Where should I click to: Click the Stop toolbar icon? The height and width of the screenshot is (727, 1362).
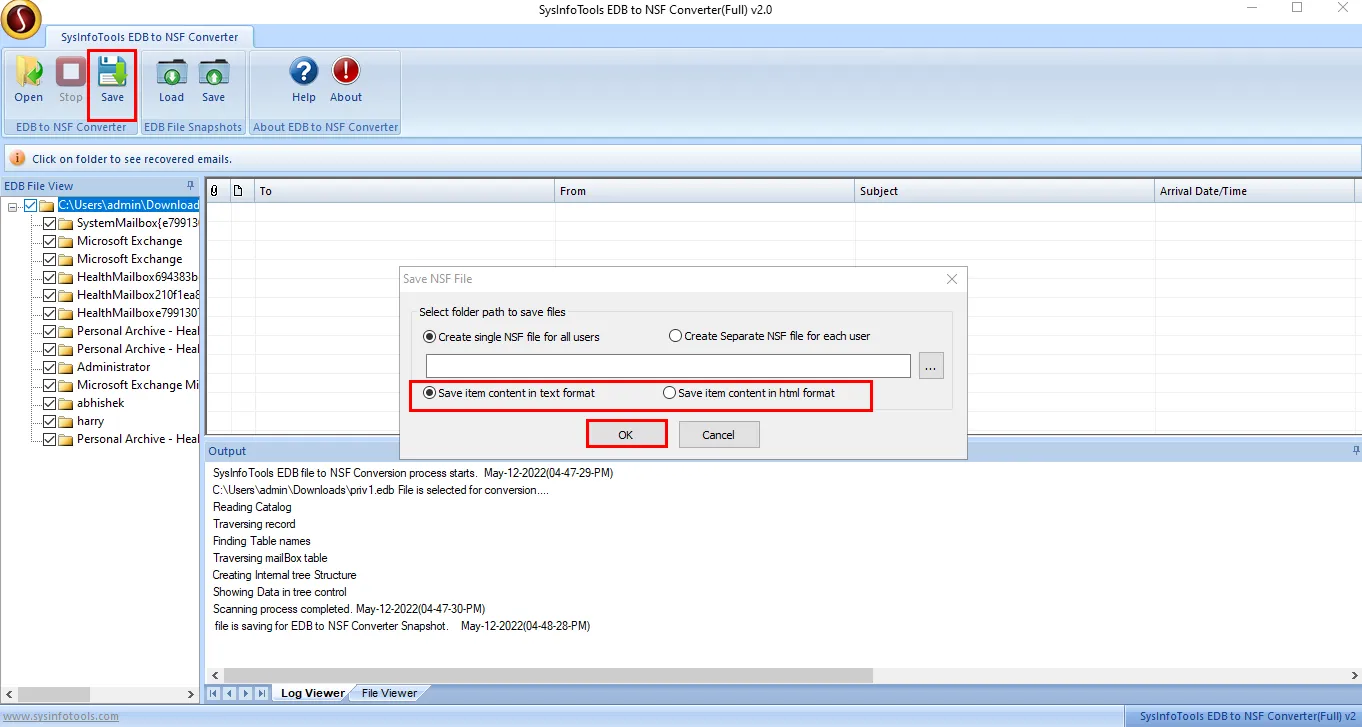[70, 80]
